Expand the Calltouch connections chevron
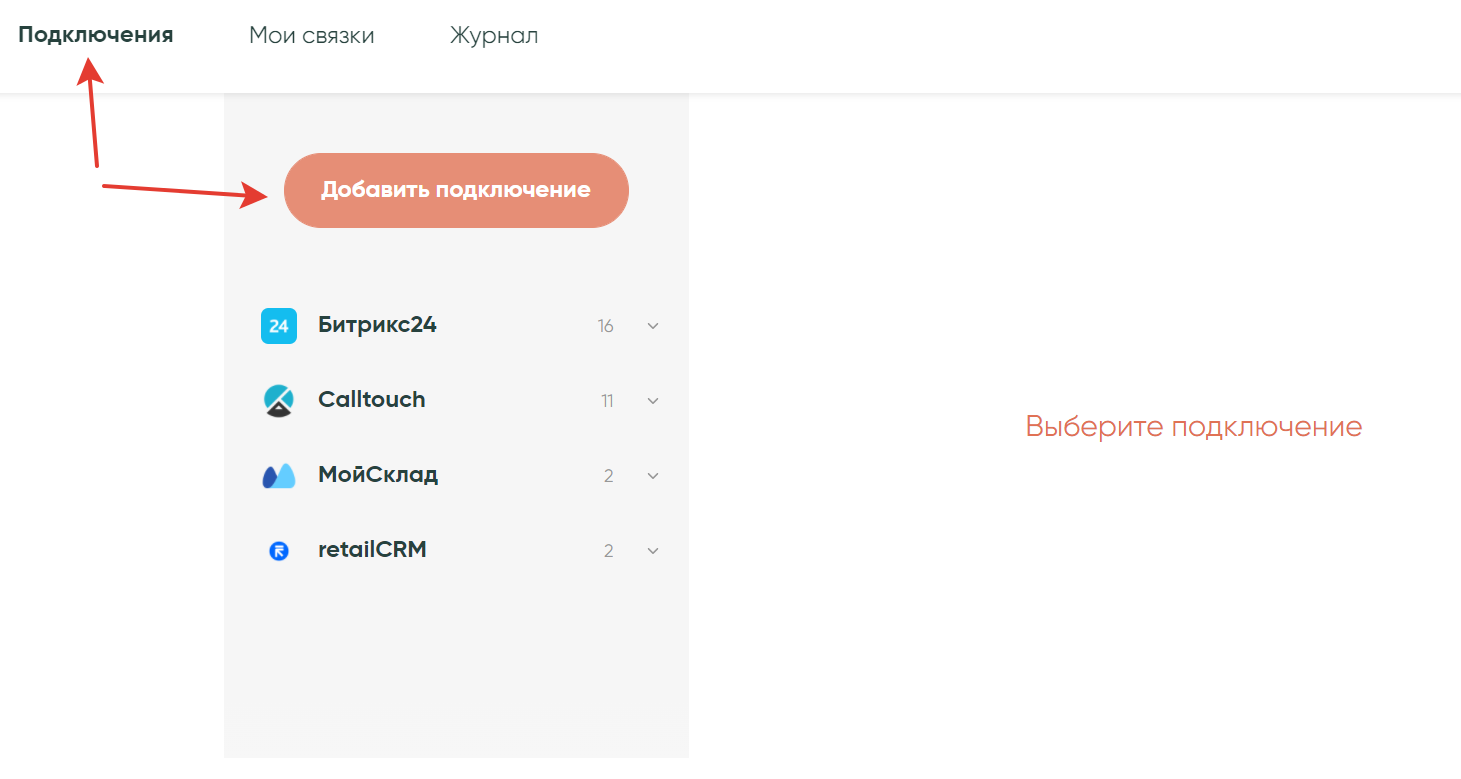The width and height of the screenshot is (1461, 779). click(653, 401)
